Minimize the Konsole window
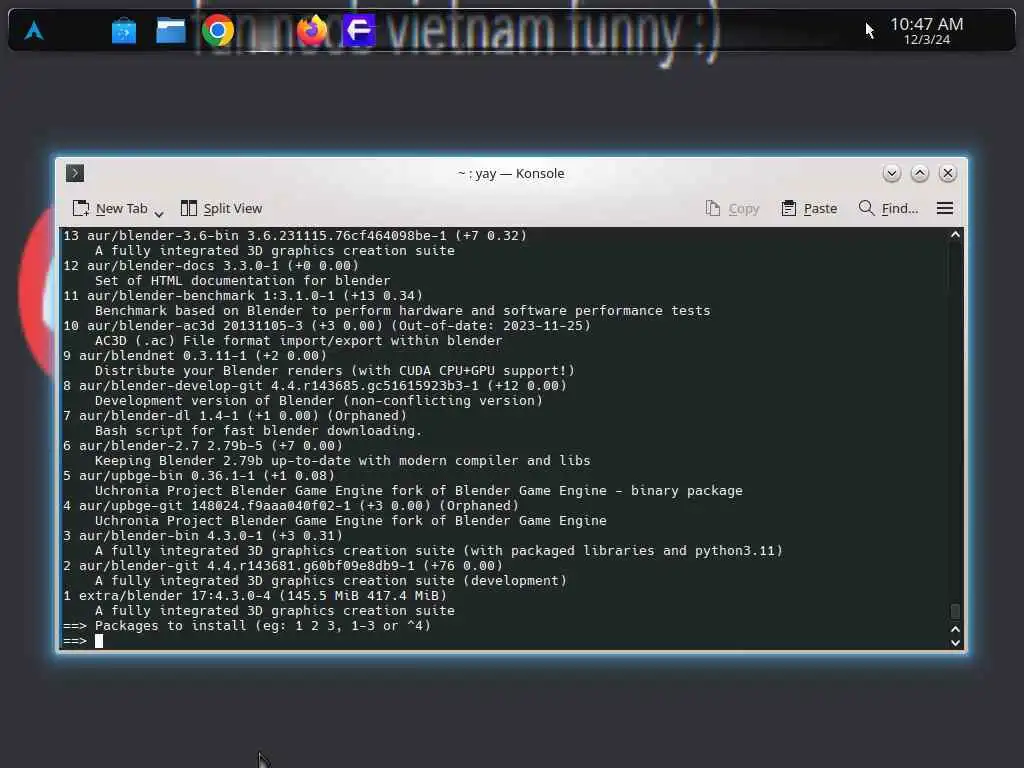1024x768 pixels. (891, 173)
